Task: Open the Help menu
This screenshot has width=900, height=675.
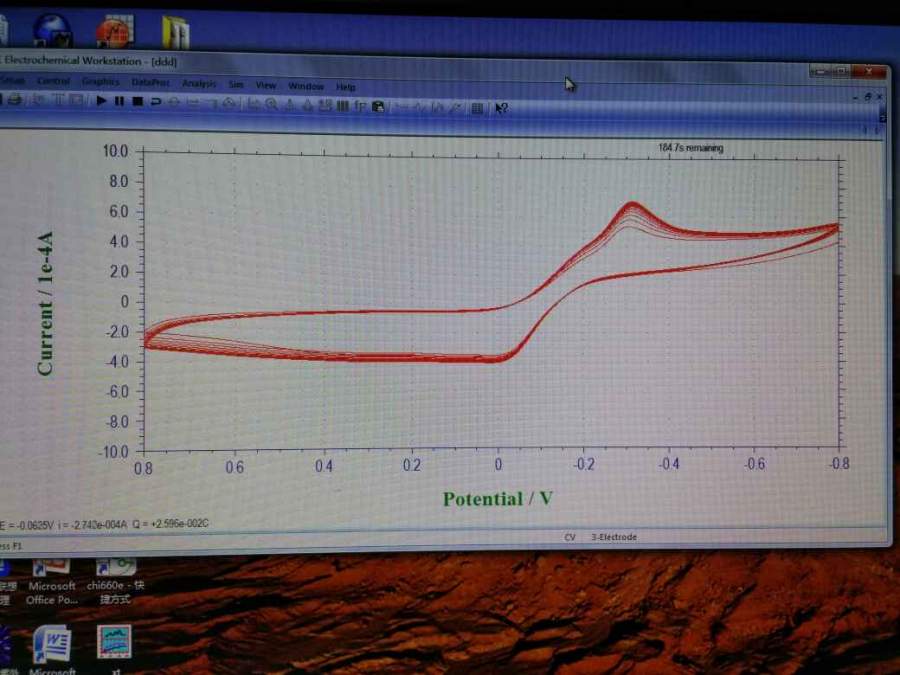Action: pos(346,87)
